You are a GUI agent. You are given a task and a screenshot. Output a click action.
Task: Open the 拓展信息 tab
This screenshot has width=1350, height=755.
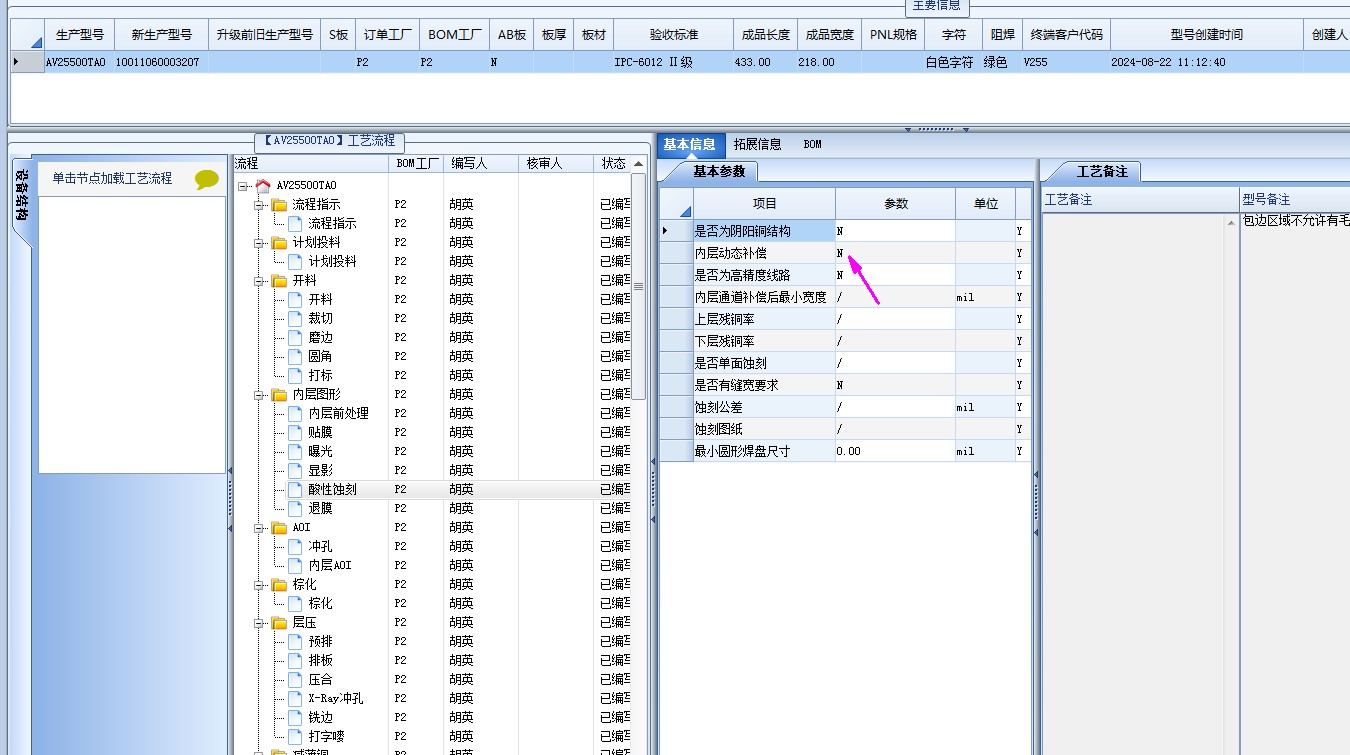(757, 144)
